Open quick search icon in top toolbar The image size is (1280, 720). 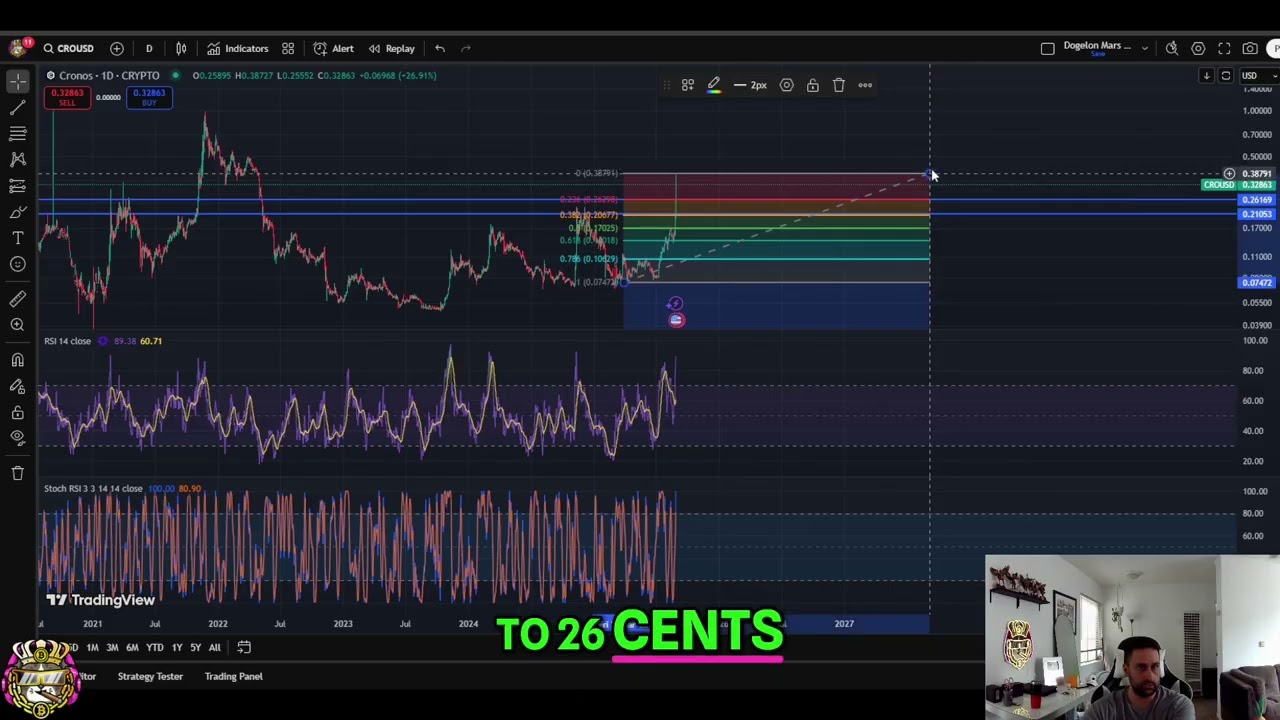coord(1172,48)
